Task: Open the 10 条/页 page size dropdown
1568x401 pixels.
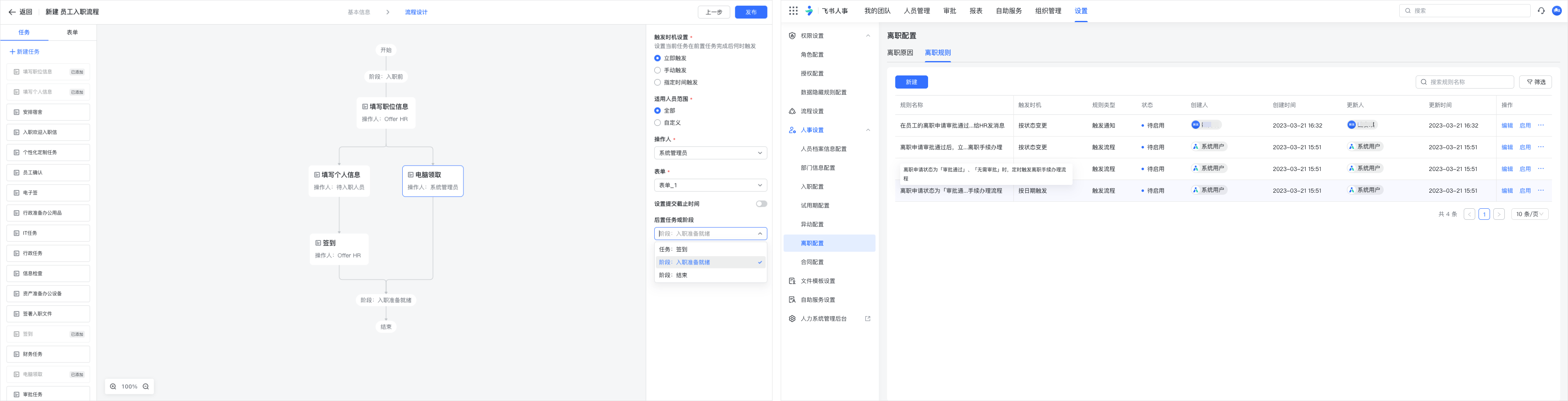Action: [x=1530, y=214]
